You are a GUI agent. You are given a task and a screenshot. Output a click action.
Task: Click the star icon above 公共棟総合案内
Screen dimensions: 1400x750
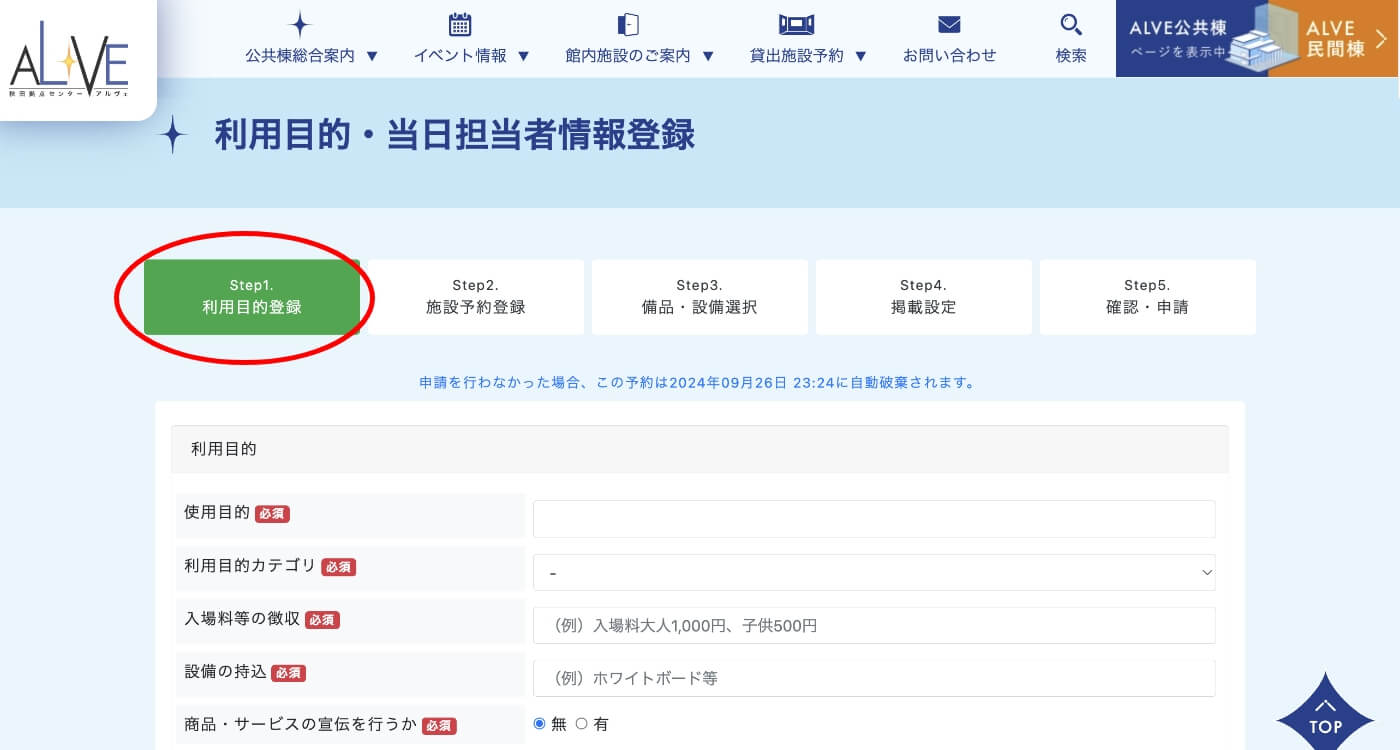click(x=300, y=25)
